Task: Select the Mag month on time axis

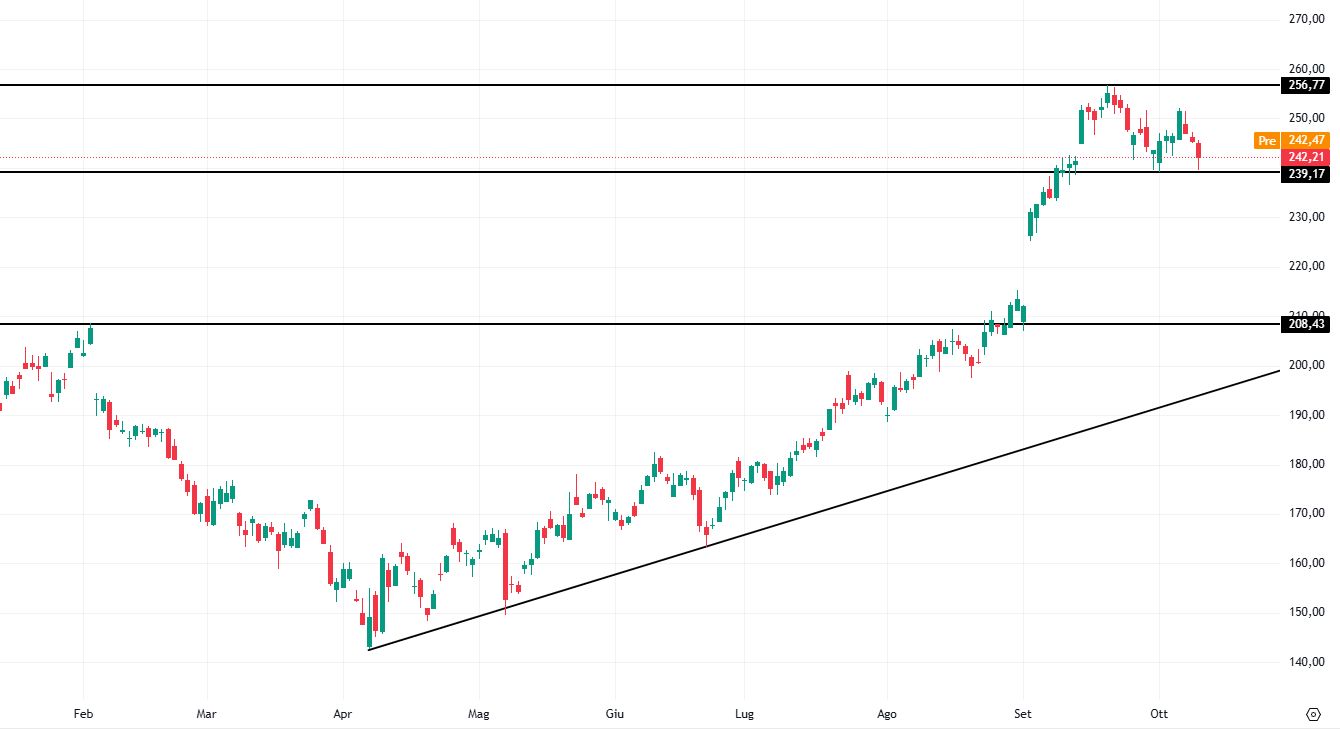Action: point(478,714)
